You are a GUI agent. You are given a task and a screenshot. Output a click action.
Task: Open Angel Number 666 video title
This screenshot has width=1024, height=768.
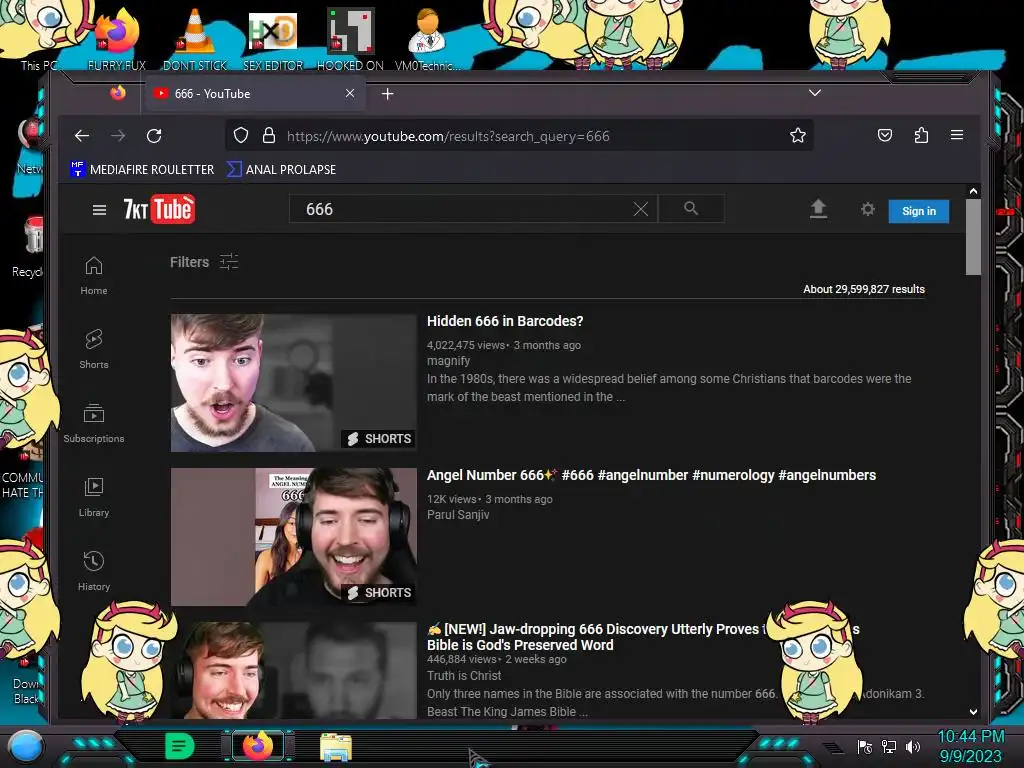[x=651, y=475]
